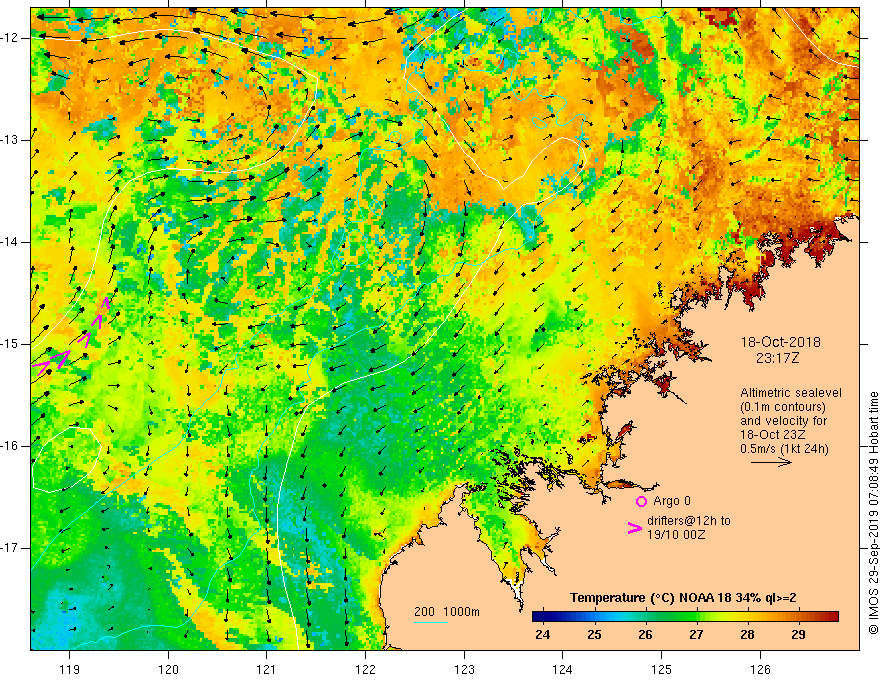Click the 29 value on temperature scale

tap(798, 635)
